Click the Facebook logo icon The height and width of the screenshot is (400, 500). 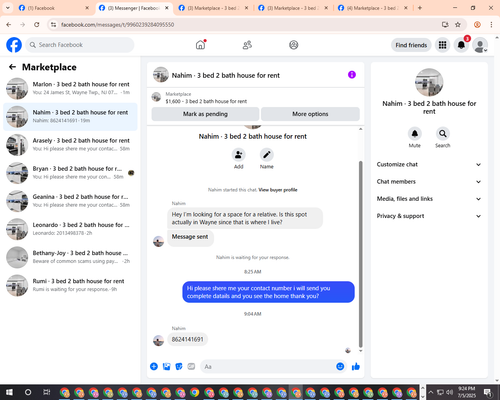point(14,45)
